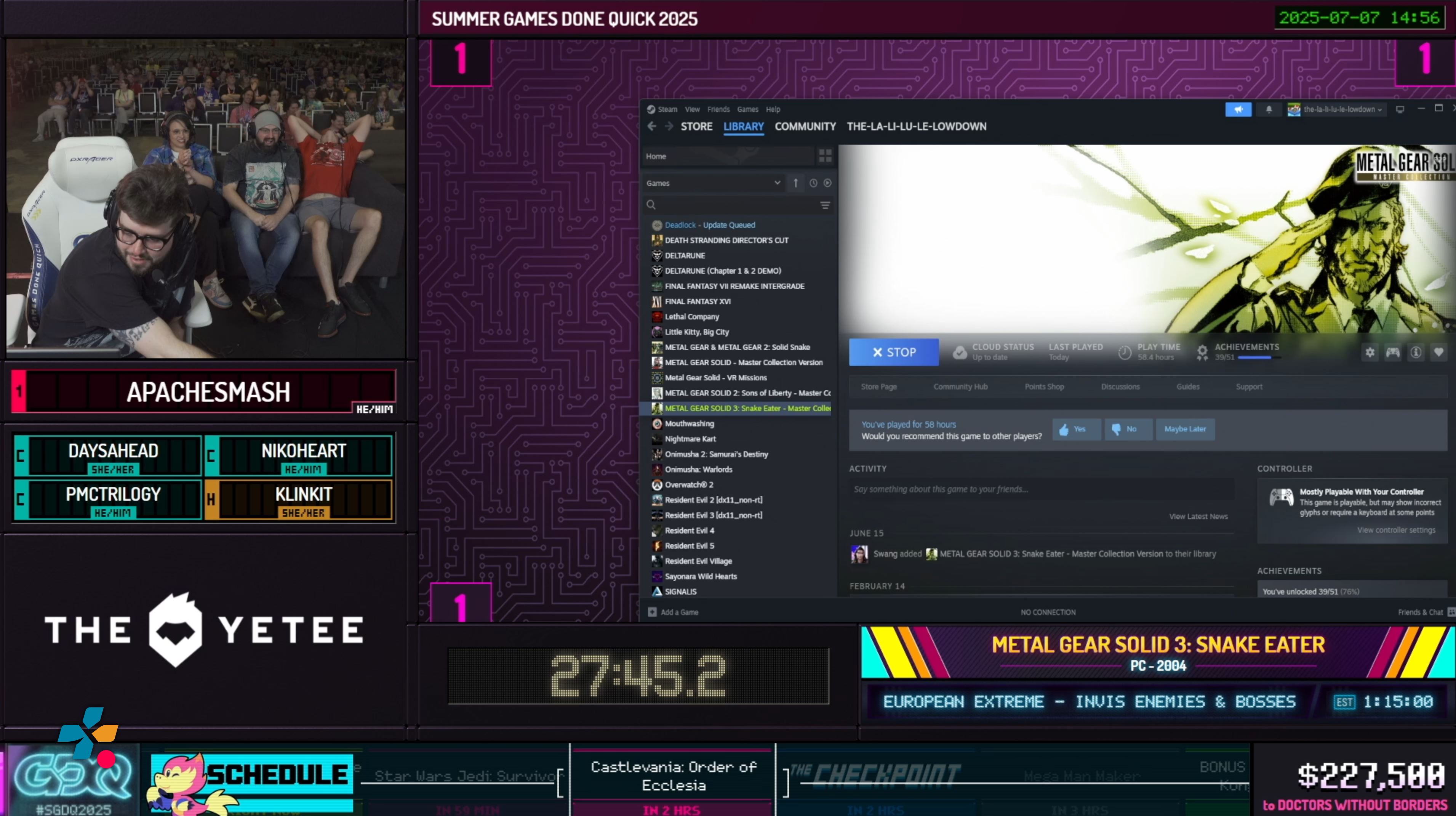Image resolution: width=1456 pixels, height=816 pixels.
Task: Open the Guides link
Action: (1187, 387)
